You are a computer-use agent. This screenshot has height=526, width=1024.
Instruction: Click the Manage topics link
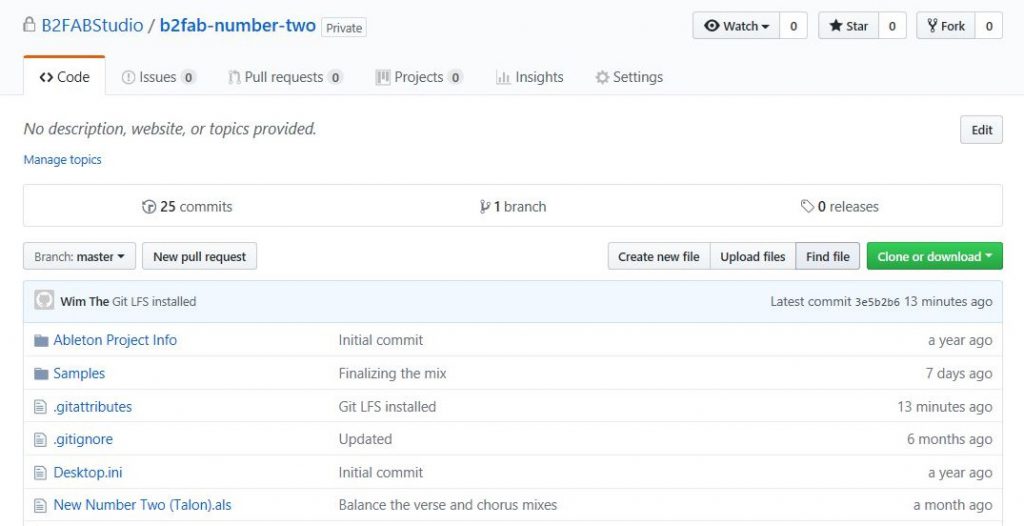click(63, 159)
